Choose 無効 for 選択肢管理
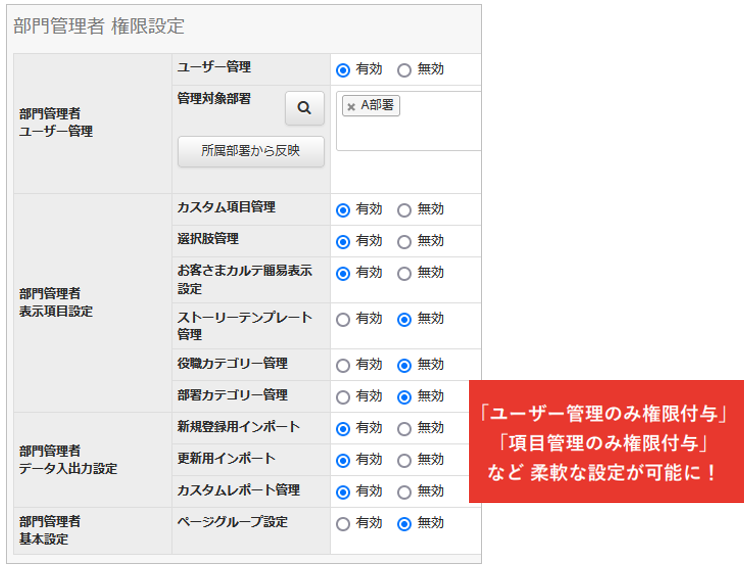Viewport: 750px width, 570px height. tap(404, 242)
